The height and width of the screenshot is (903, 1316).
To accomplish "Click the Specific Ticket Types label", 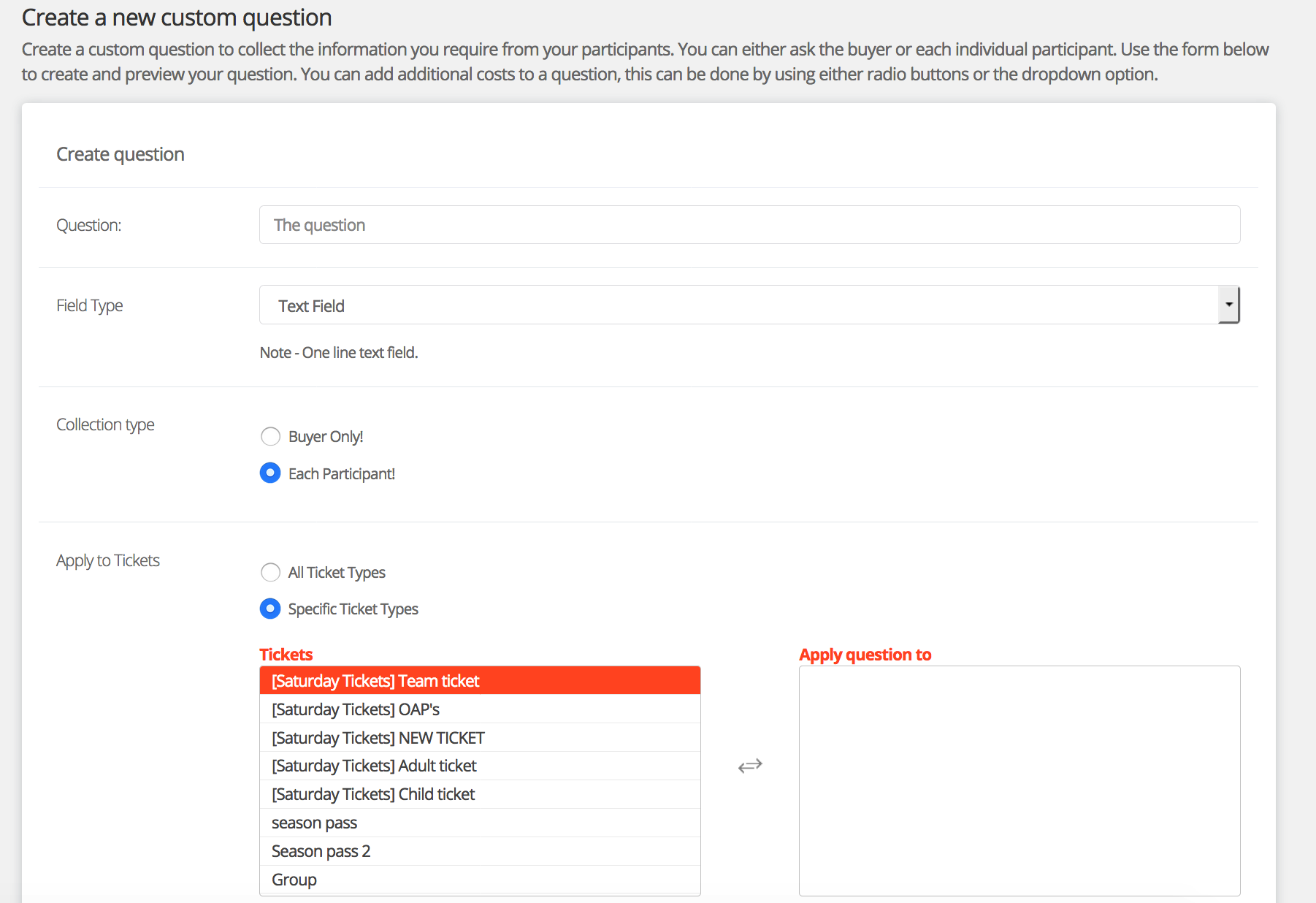I will pos(353,609).
